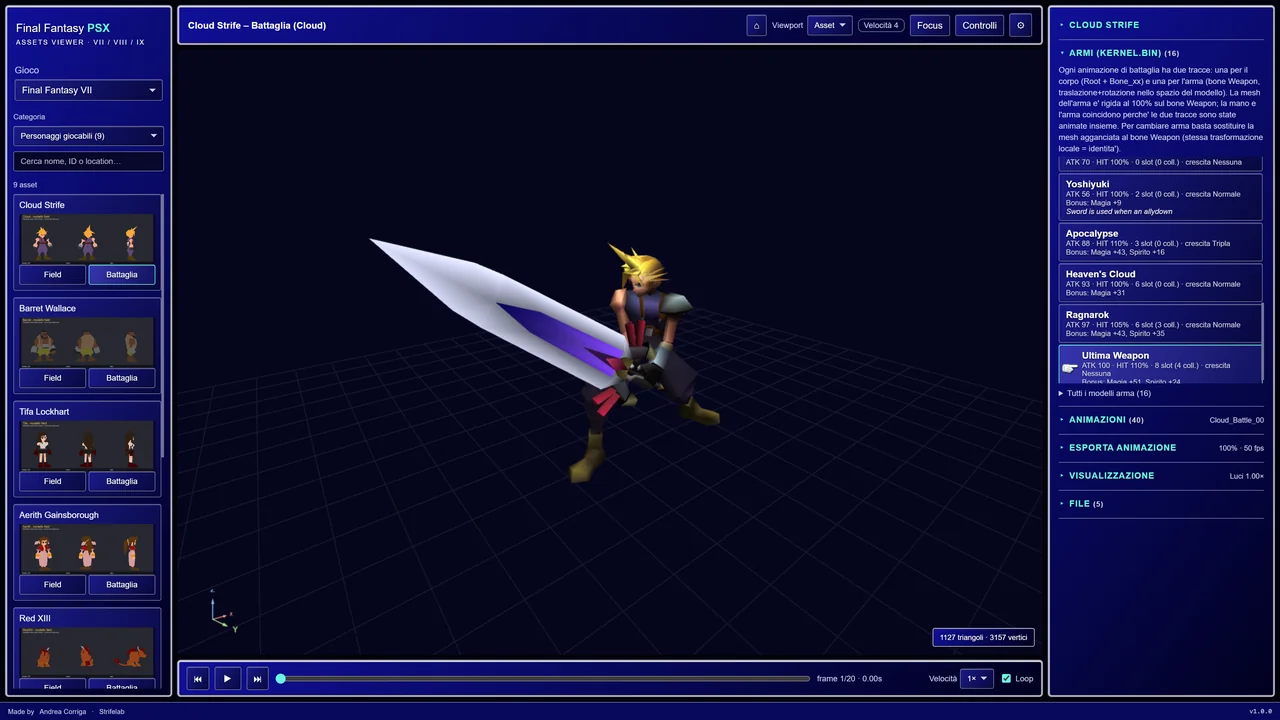Click the Controlli button
The image size is (1280, 720).
979,25
